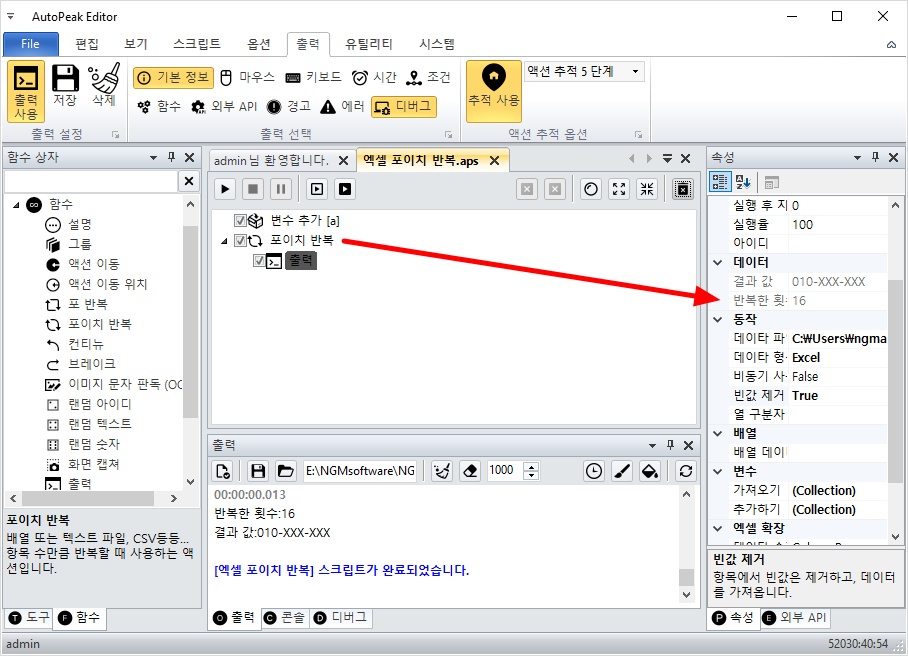This screenshot has height=656, width=908.
Task: Uncheck the 변수 추가 [a] action checkbox
Action: (240, 220)
